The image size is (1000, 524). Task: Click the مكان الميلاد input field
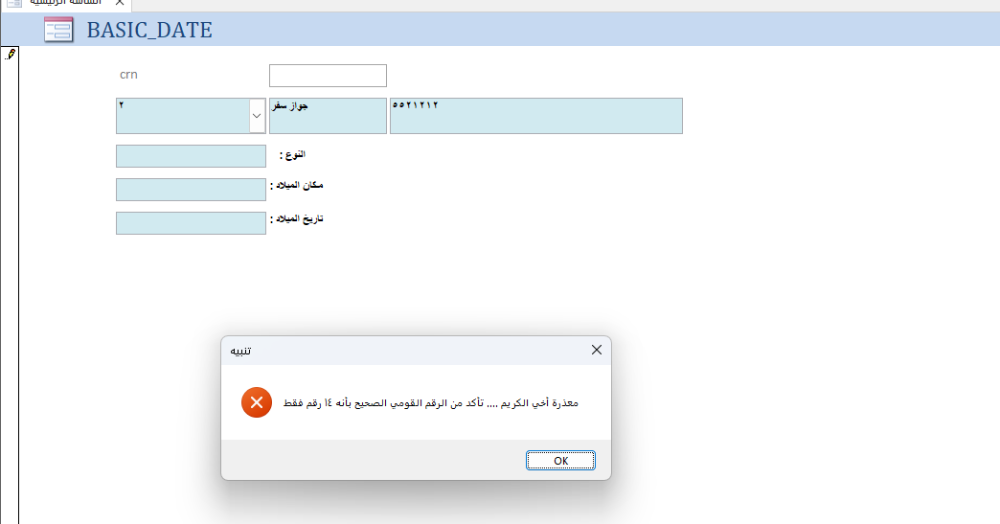[x=191, y=190]
